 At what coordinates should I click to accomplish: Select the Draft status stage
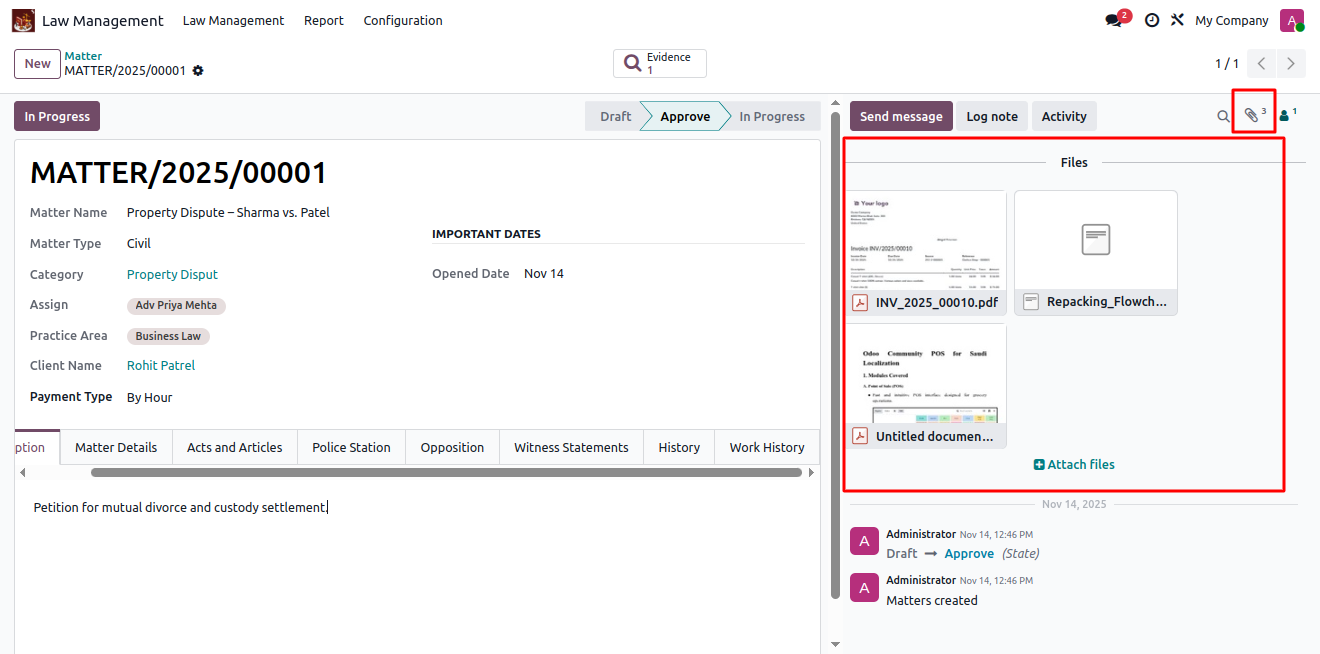click(615, 117)
